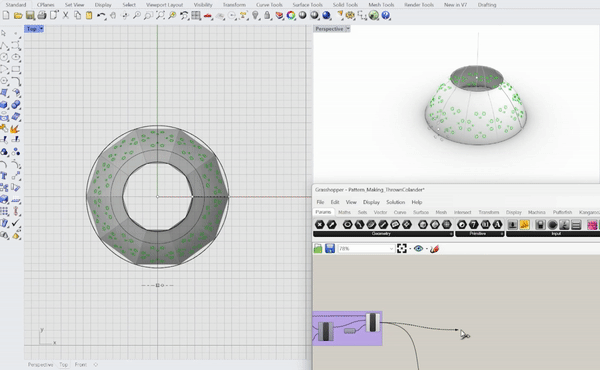The height and width of the screenshot is (370, 600).
Task: Click the checkmark tool in left sidebar
Action: (16, 223)
